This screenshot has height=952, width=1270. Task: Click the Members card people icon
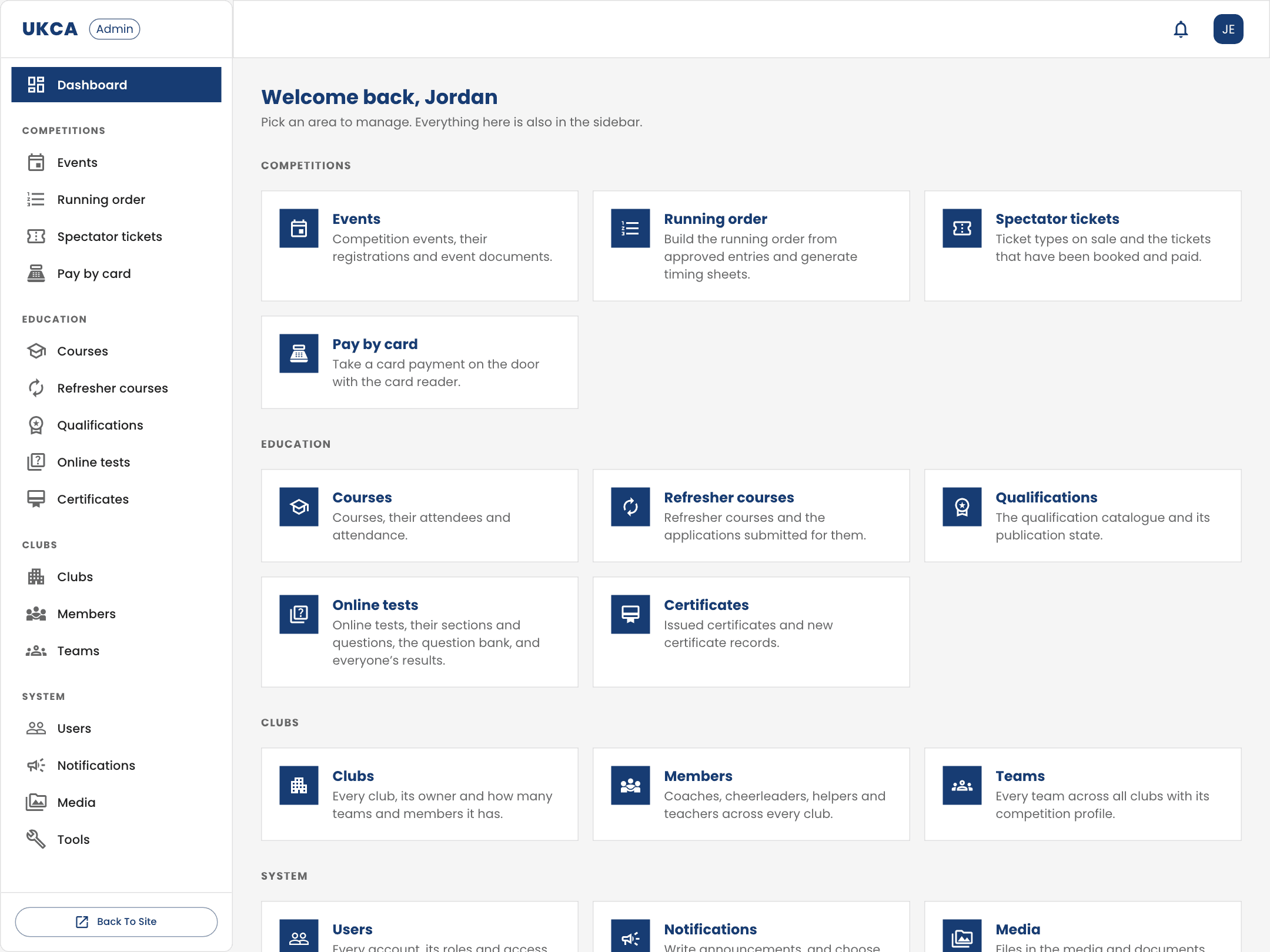click(630, 785)
